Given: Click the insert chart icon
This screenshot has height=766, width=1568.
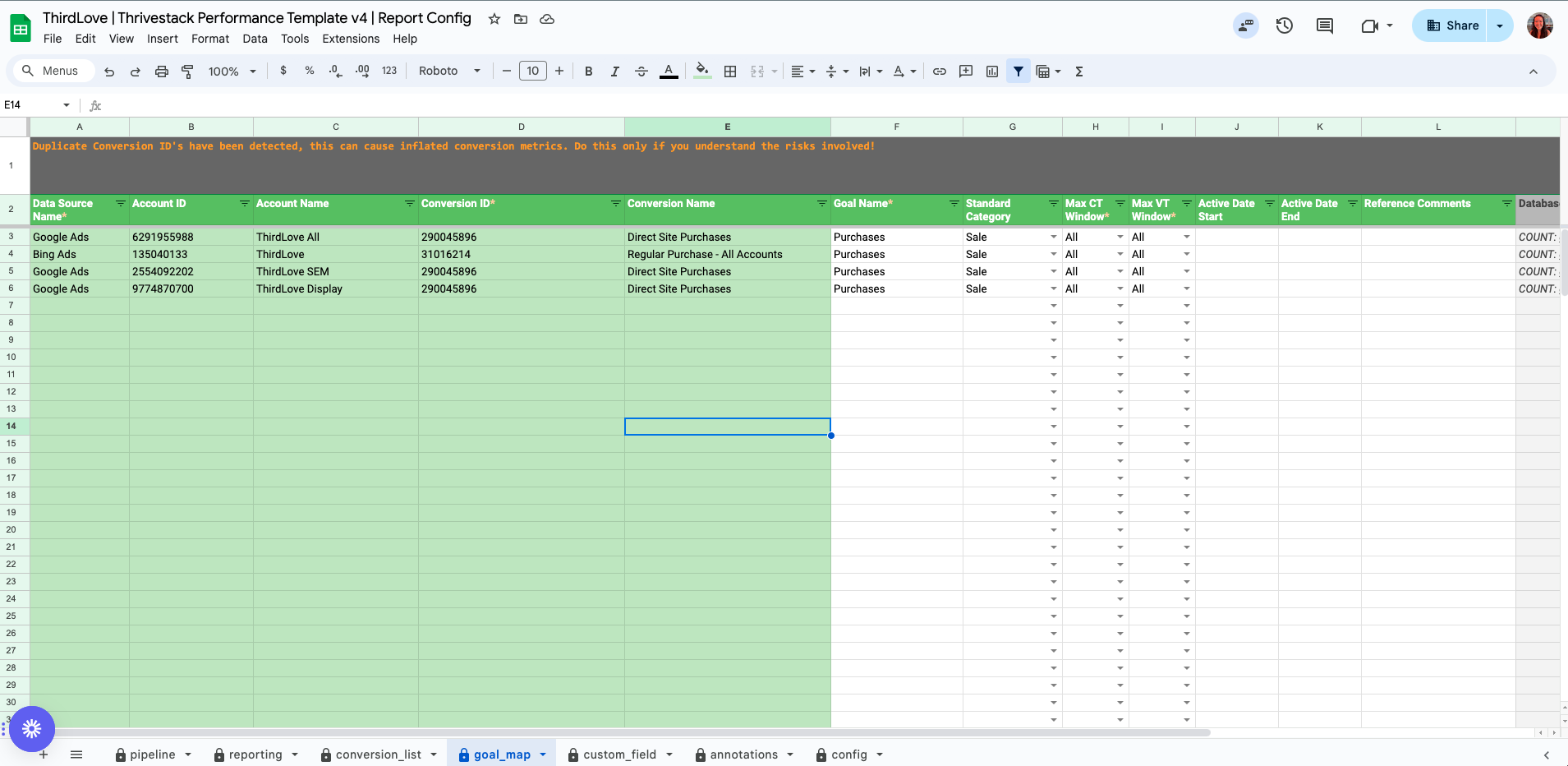Looking at the screenshot, I should point(992,72).
